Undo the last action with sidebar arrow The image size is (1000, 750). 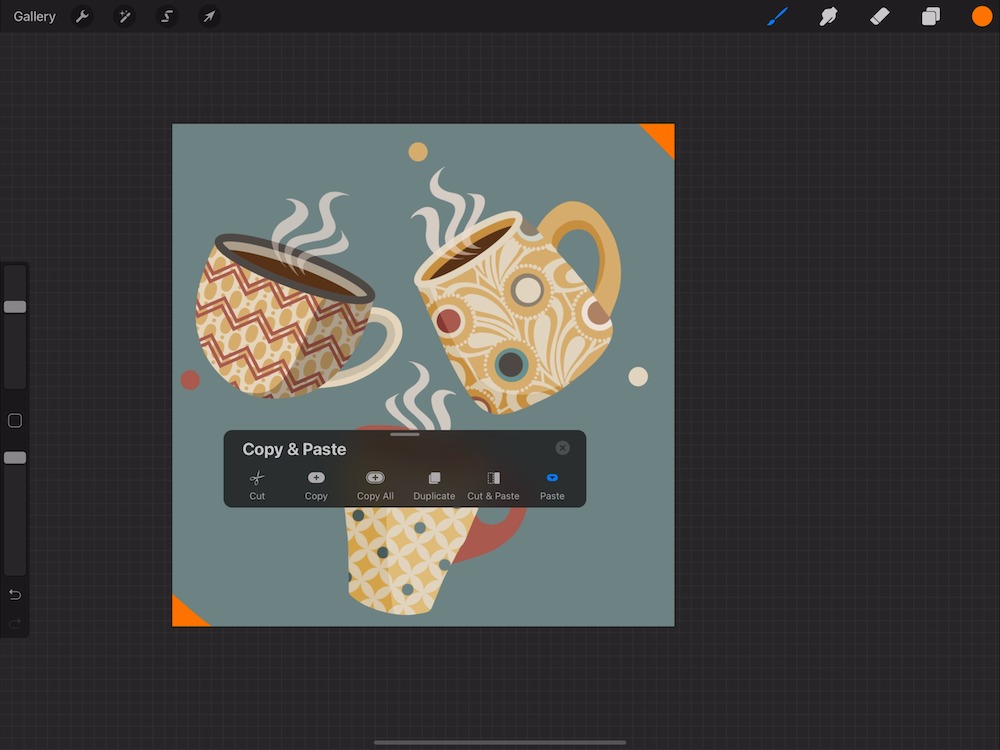15,595
